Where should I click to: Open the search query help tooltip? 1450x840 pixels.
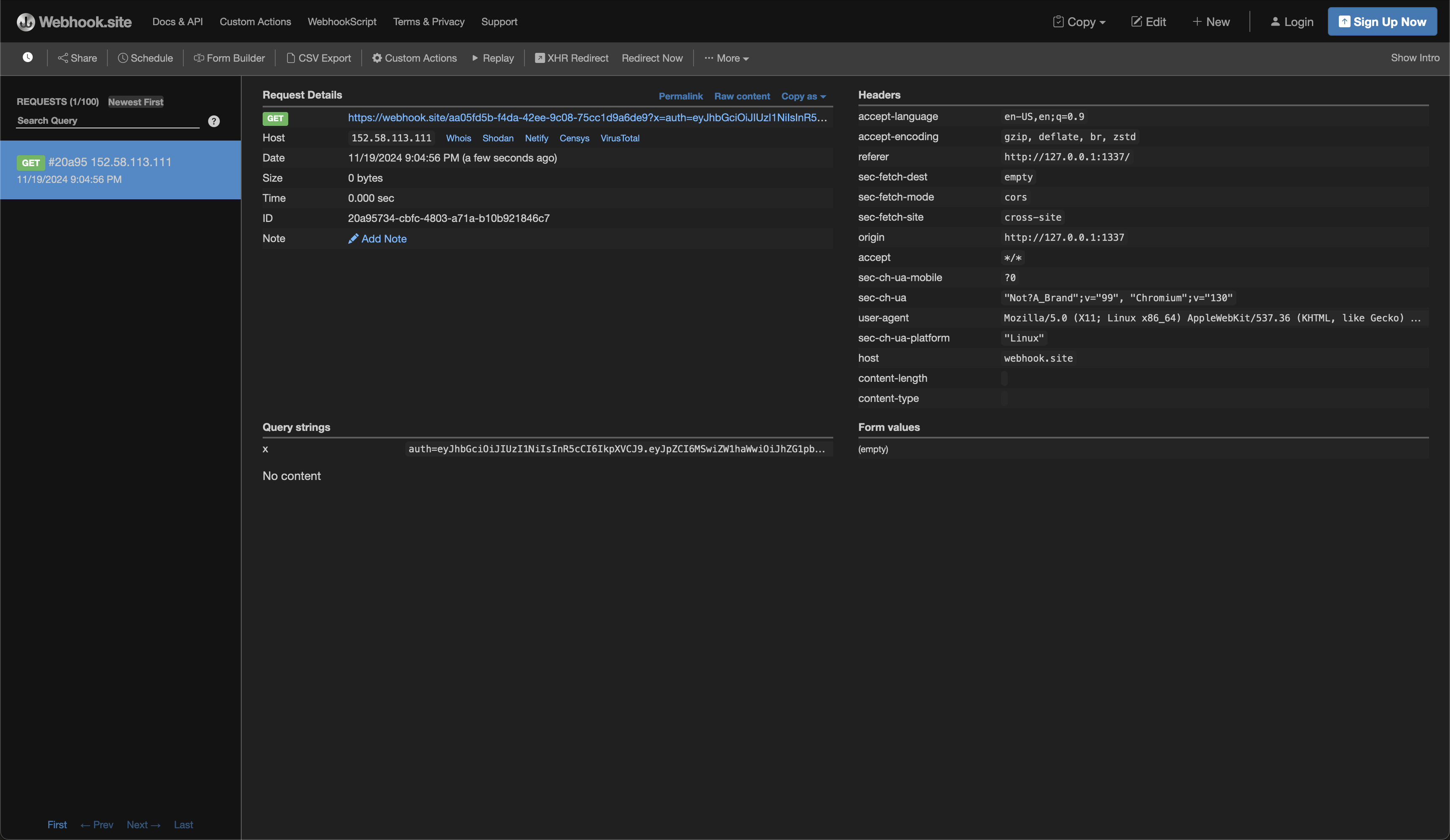click(x=214, y=121)
